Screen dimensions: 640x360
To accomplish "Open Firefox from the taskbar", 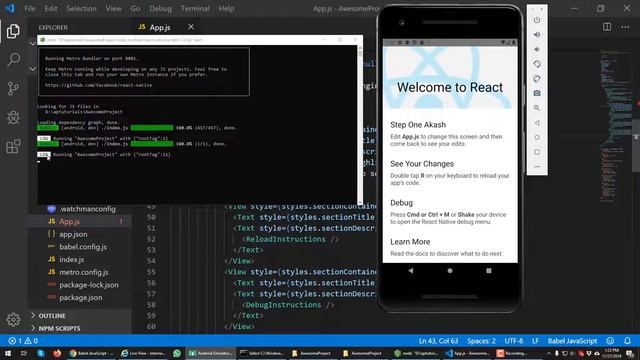I will [57, 353].
